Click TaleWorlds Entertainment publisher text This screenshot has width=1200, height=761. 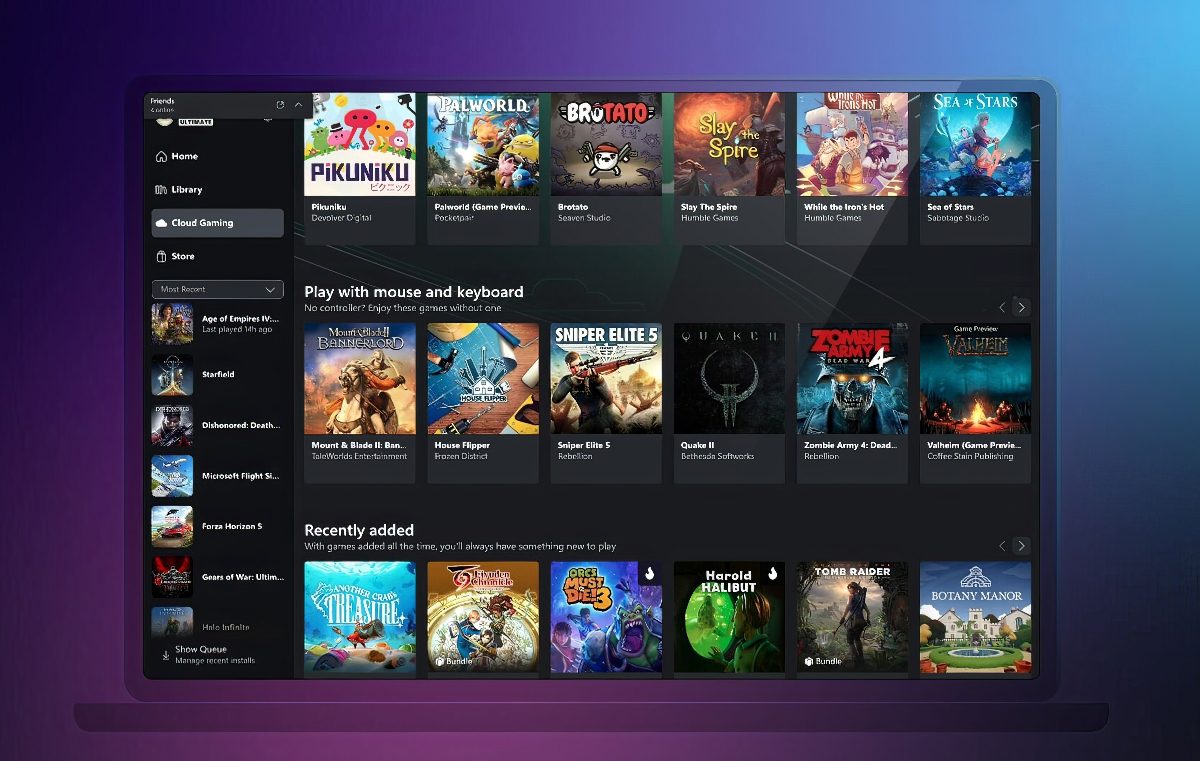coord(360,456)
